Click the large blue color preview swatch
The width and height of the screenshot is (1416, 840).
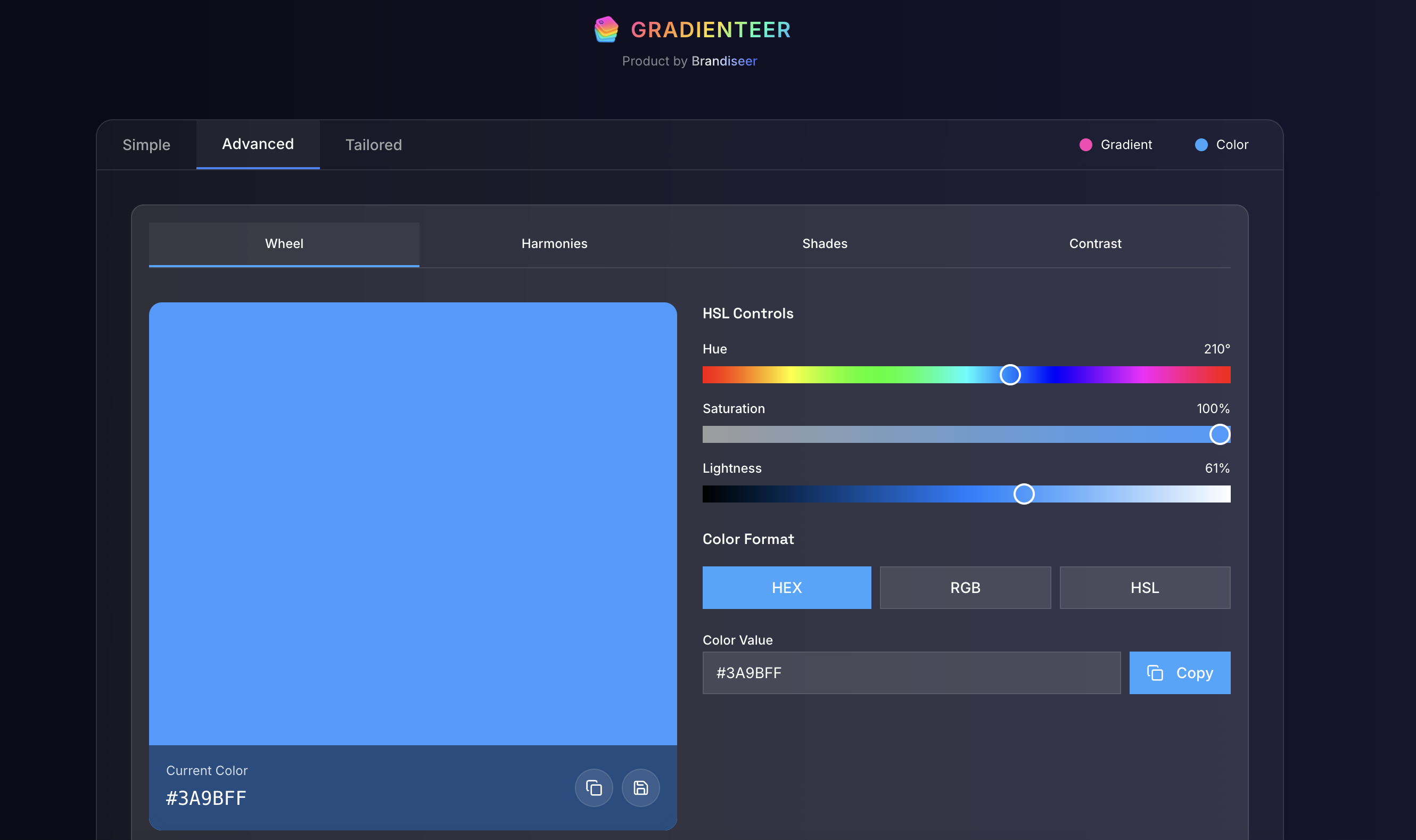(413, 524)
